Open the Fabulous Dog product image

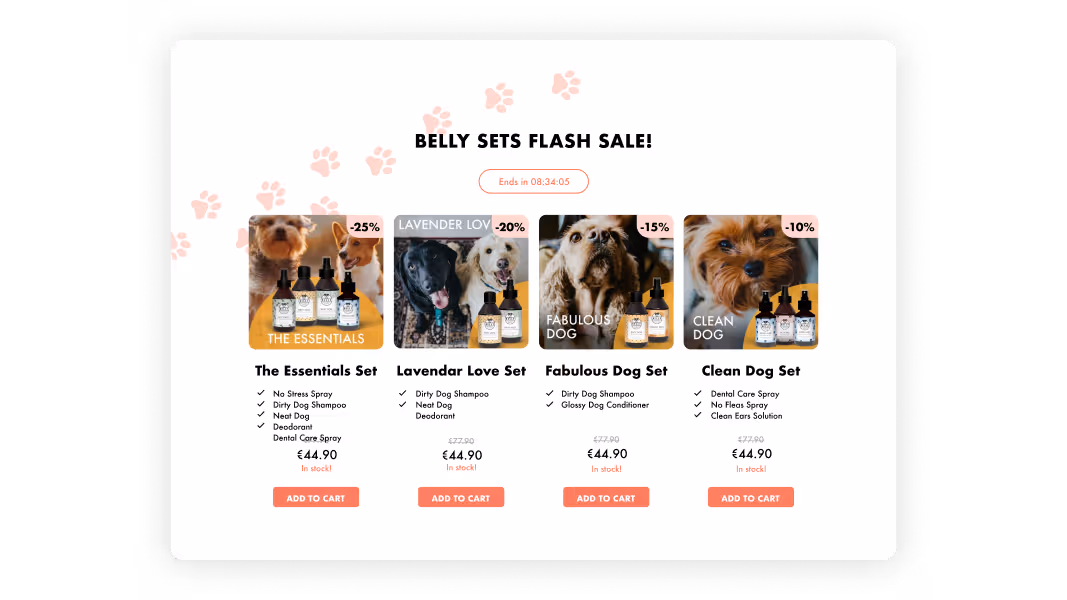[x=606, y=282]
